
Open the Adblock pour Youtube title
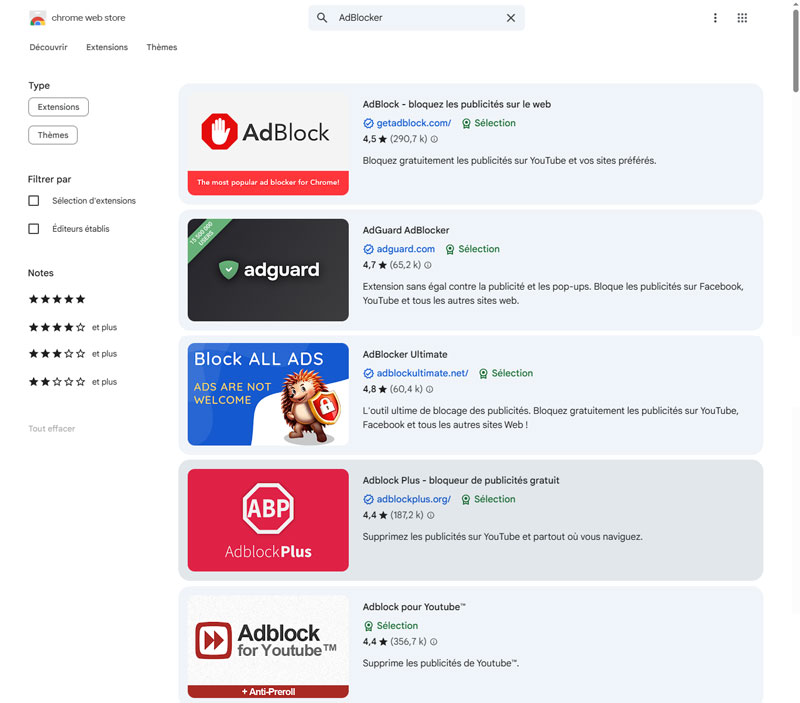coord(414,607)
